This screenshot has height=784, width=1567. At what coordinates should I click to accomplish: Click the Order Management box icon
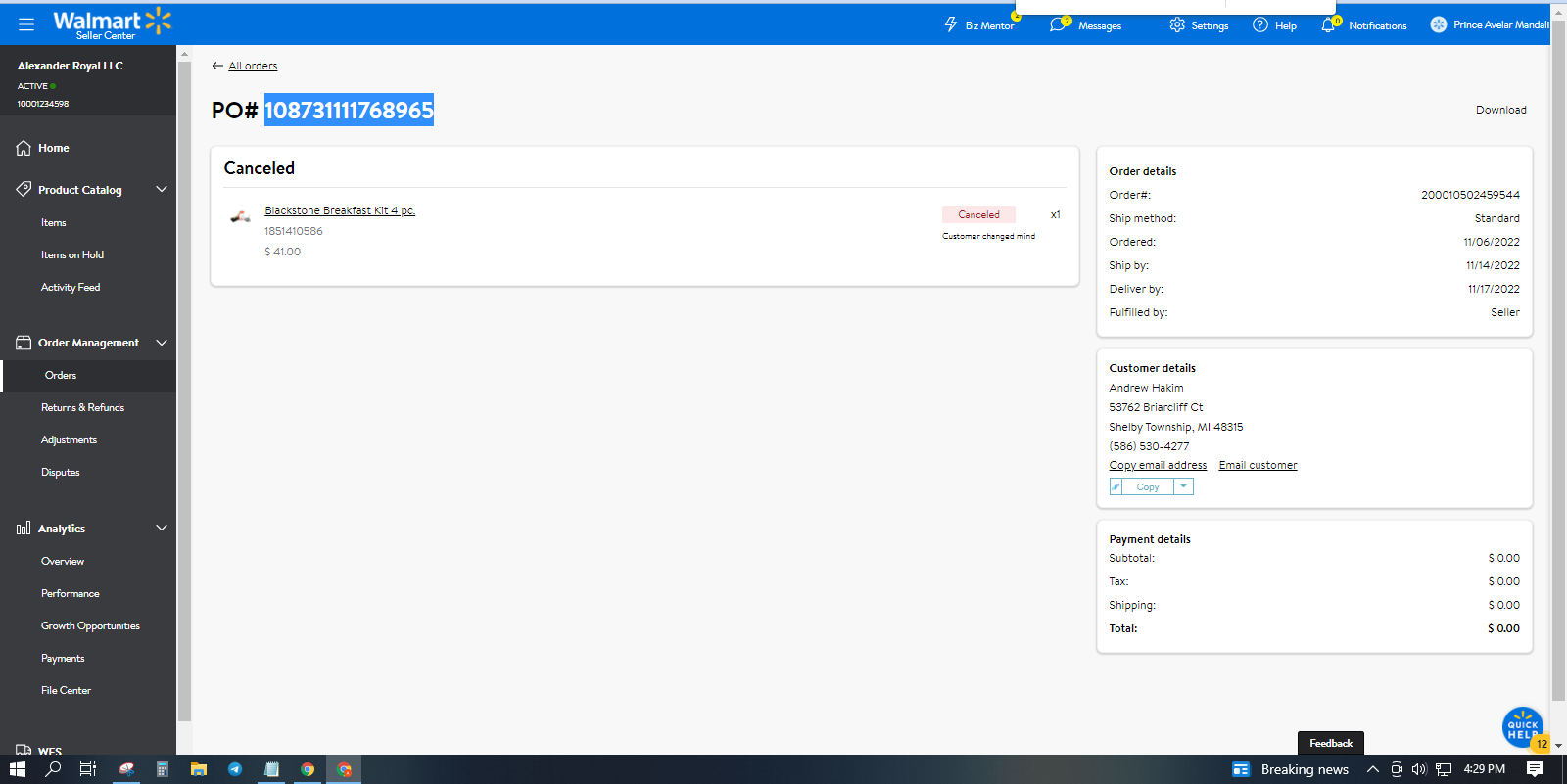tap(24, 343)
